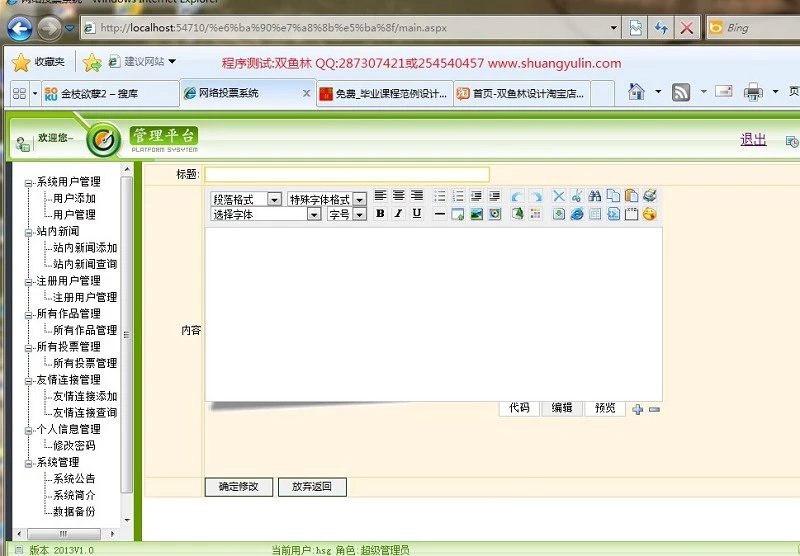Insert picture using image icon

(476, 214)
